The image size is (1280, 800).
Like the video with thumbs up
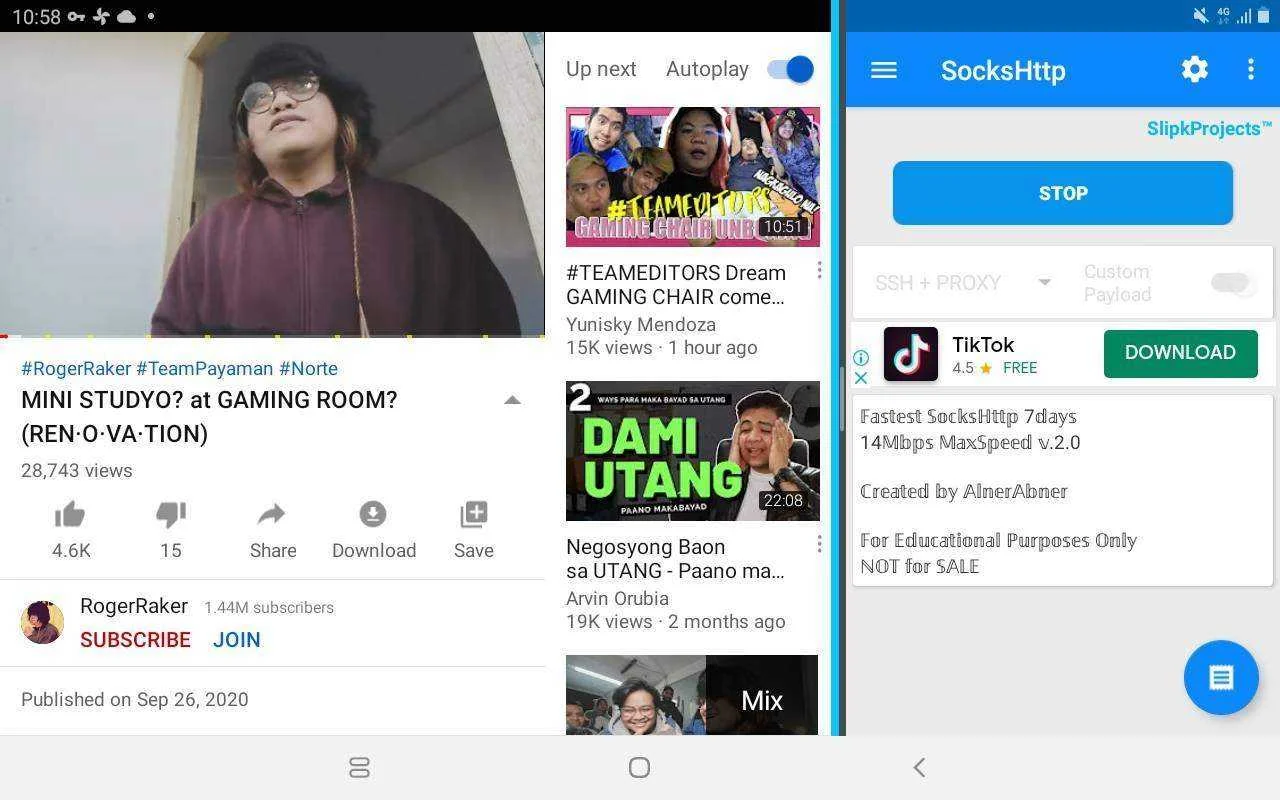click(70, 515)
